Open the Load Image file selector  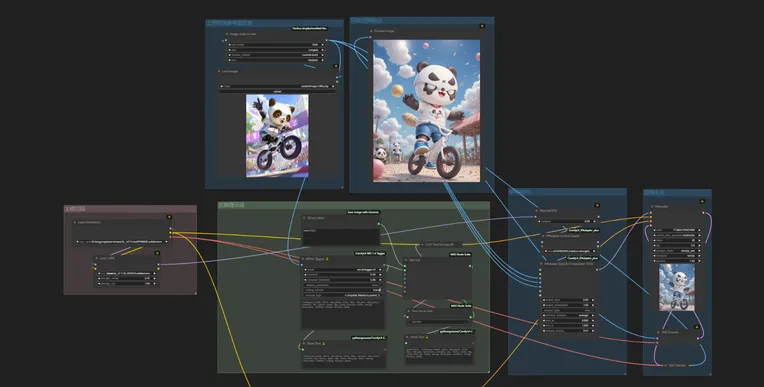click(x=277, y=86)
